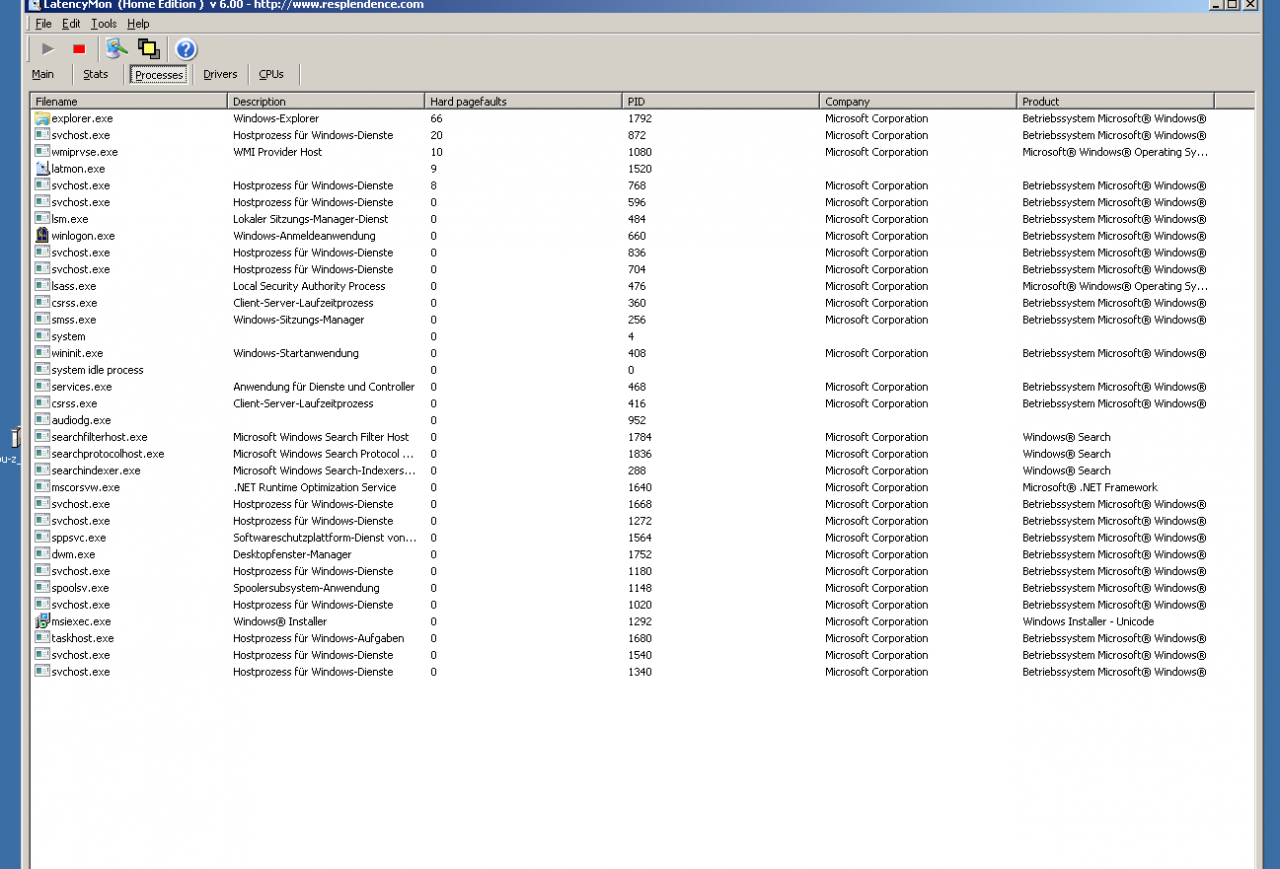Viewport: 1280px width, 869px height.
Task: Select the csrss.exe row with PID 416
Action: (x=642, y=403)
